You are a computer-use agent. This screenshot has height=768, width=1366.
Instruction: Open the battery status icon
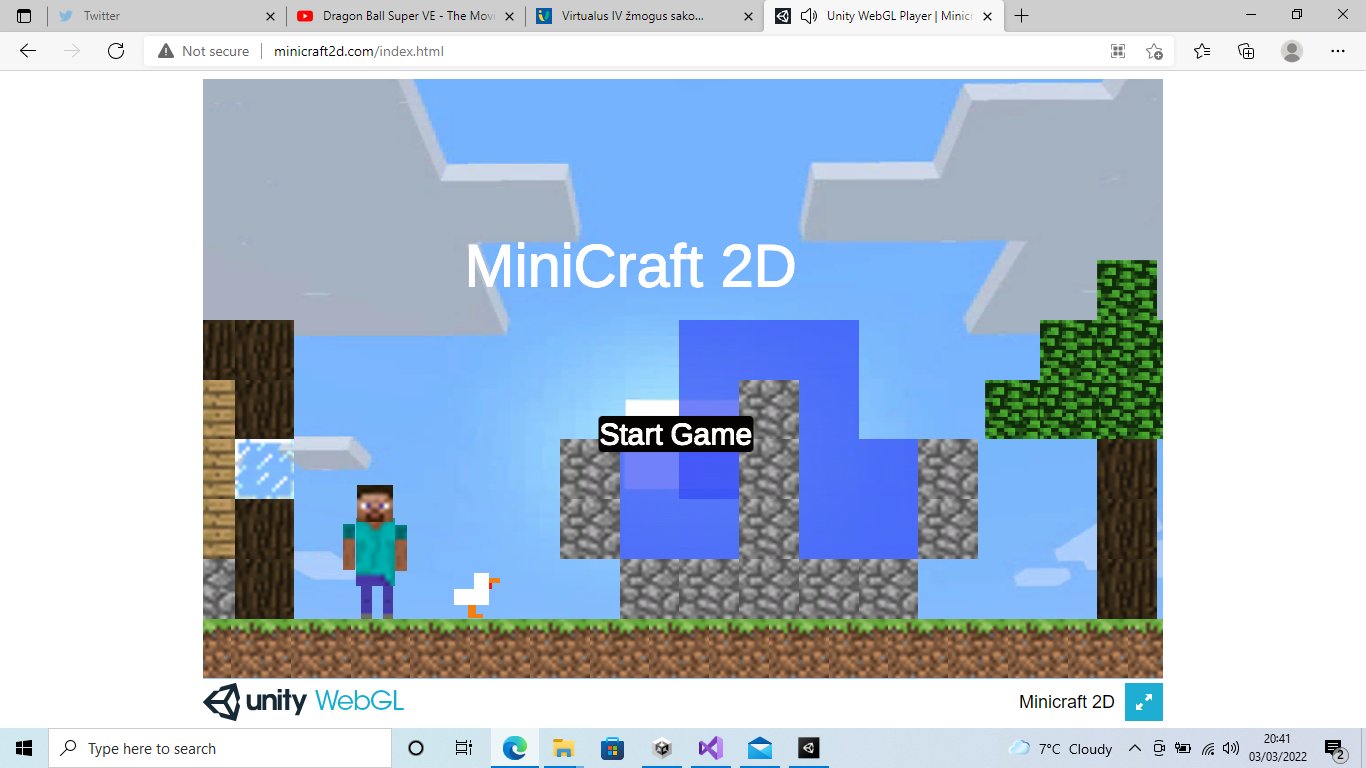click(1184, 748)
